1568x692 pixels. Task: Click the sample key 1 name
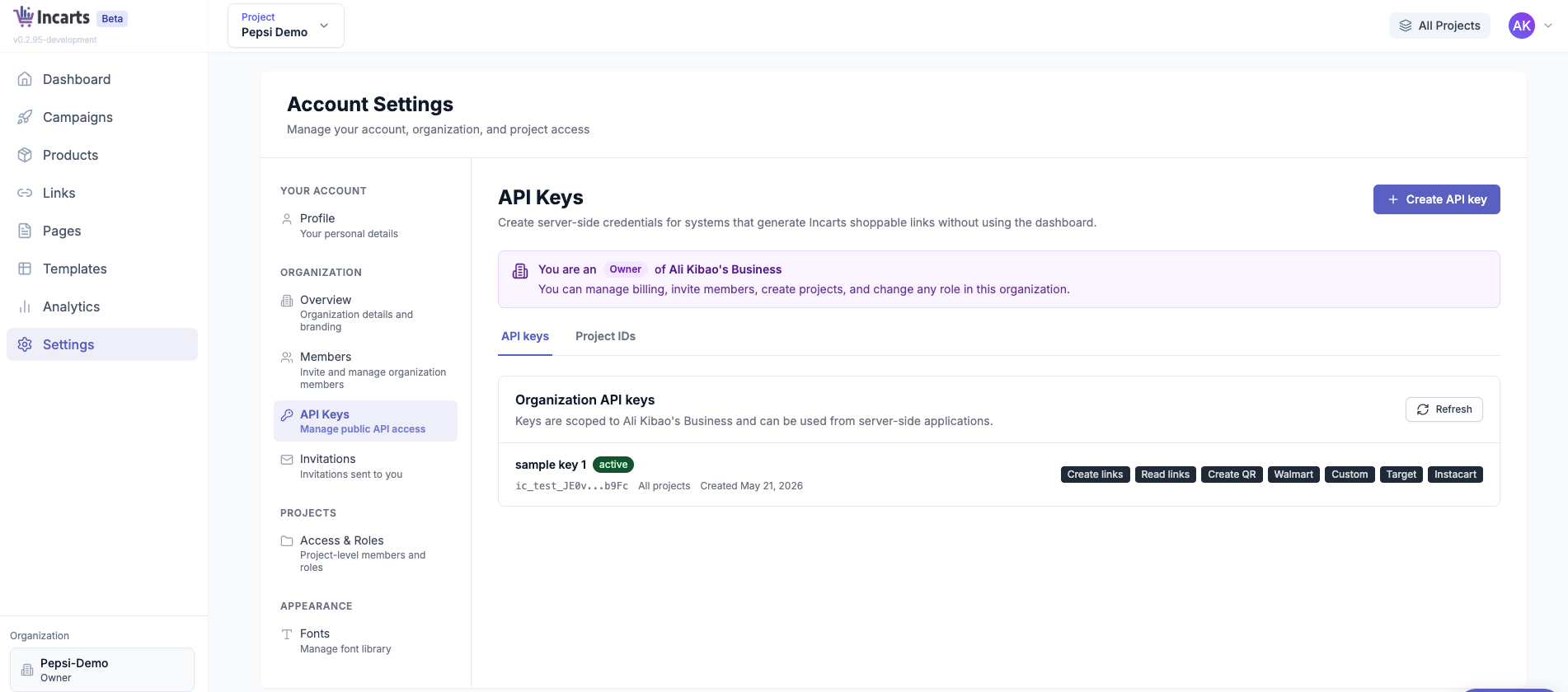pyautogui.click(x=551, y=465)
